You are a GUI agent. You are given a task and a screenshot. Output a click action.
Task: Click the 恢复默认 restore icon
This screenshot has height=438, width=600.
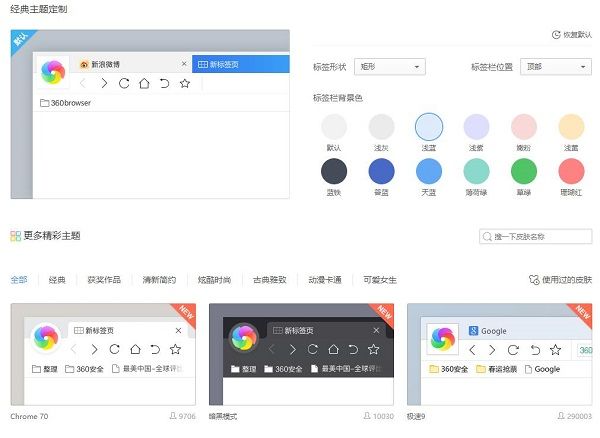click(x=556, y=34)
